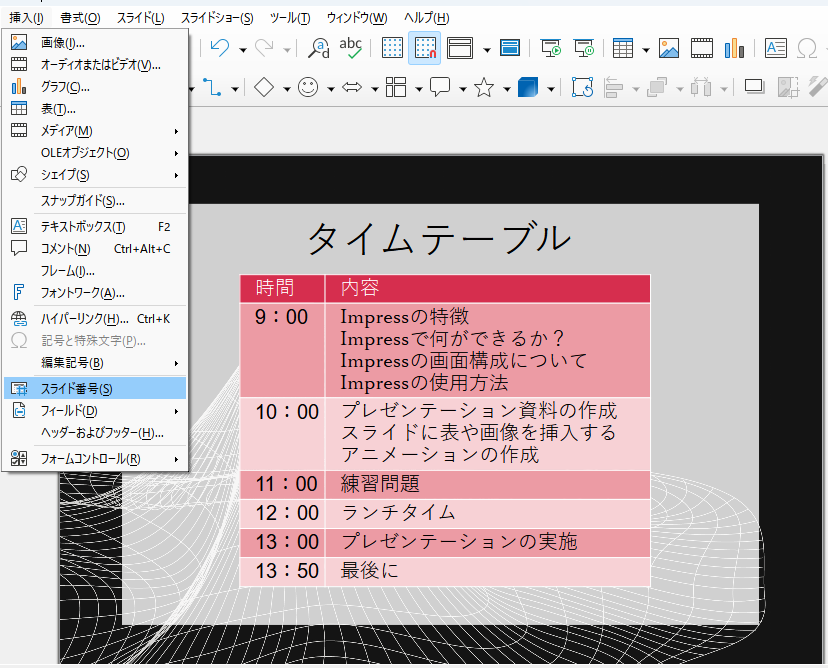Screen dimensions: 828x668
Task: Open dropdown arrow beside Stars tool
Action: [x=507, y=89]
